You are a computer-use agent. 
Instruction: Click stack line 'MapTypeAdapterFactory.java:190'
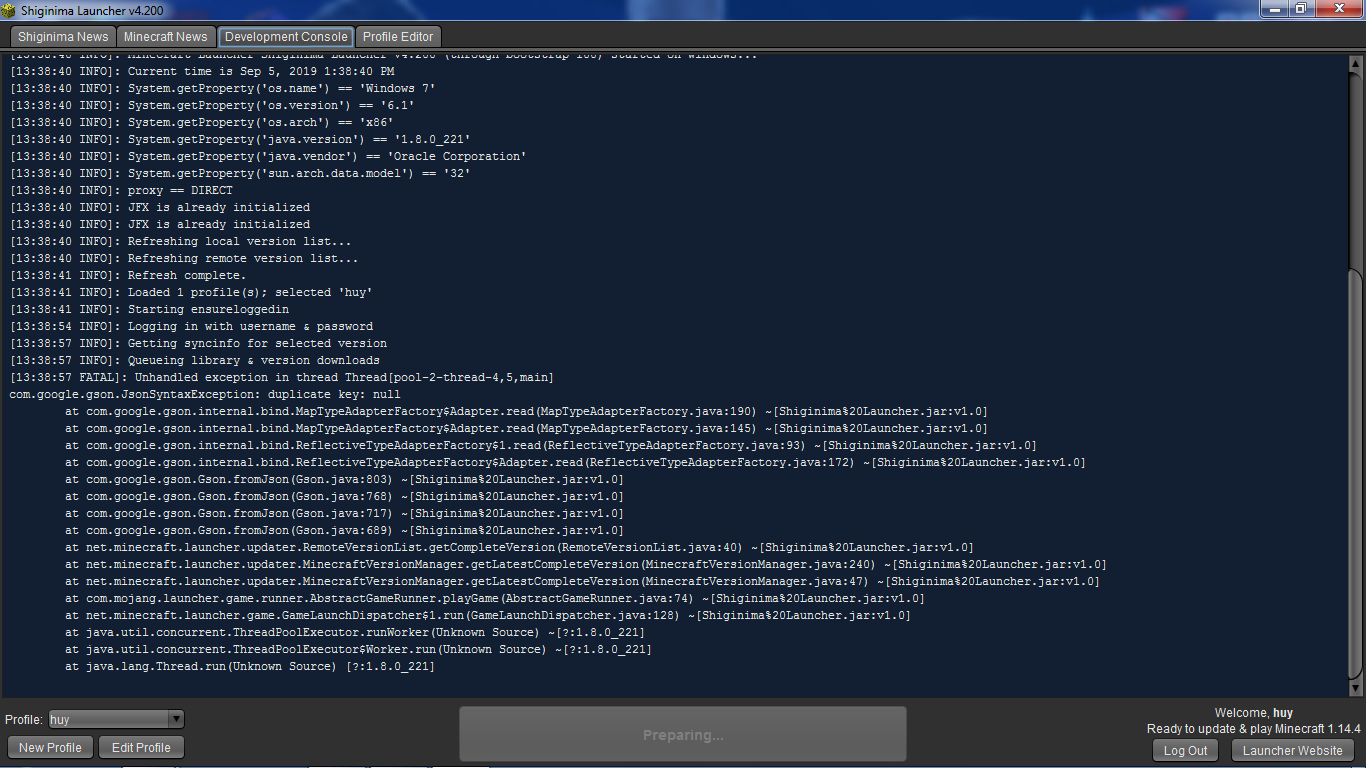[x=527, y=411]
